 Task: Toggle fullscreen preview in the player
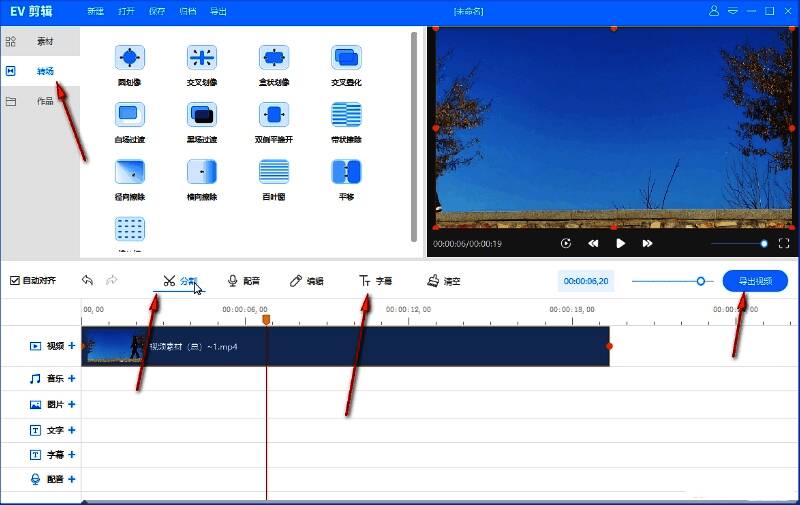[784, 243]
